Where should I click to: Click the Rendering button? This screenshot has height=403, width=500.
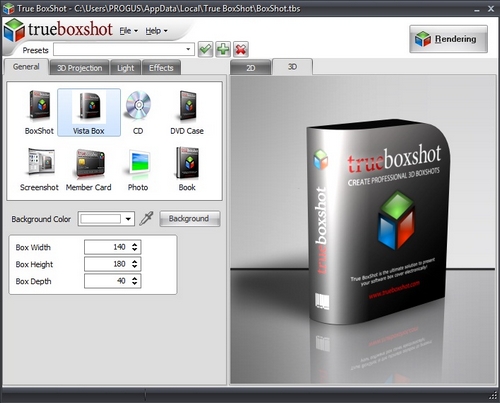coord(448,39)
